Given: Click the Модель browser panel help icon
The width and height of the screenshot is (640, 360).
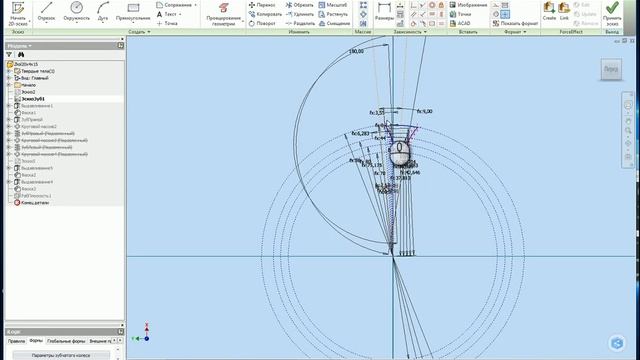Looking at the screenshot, I should 120,46.
